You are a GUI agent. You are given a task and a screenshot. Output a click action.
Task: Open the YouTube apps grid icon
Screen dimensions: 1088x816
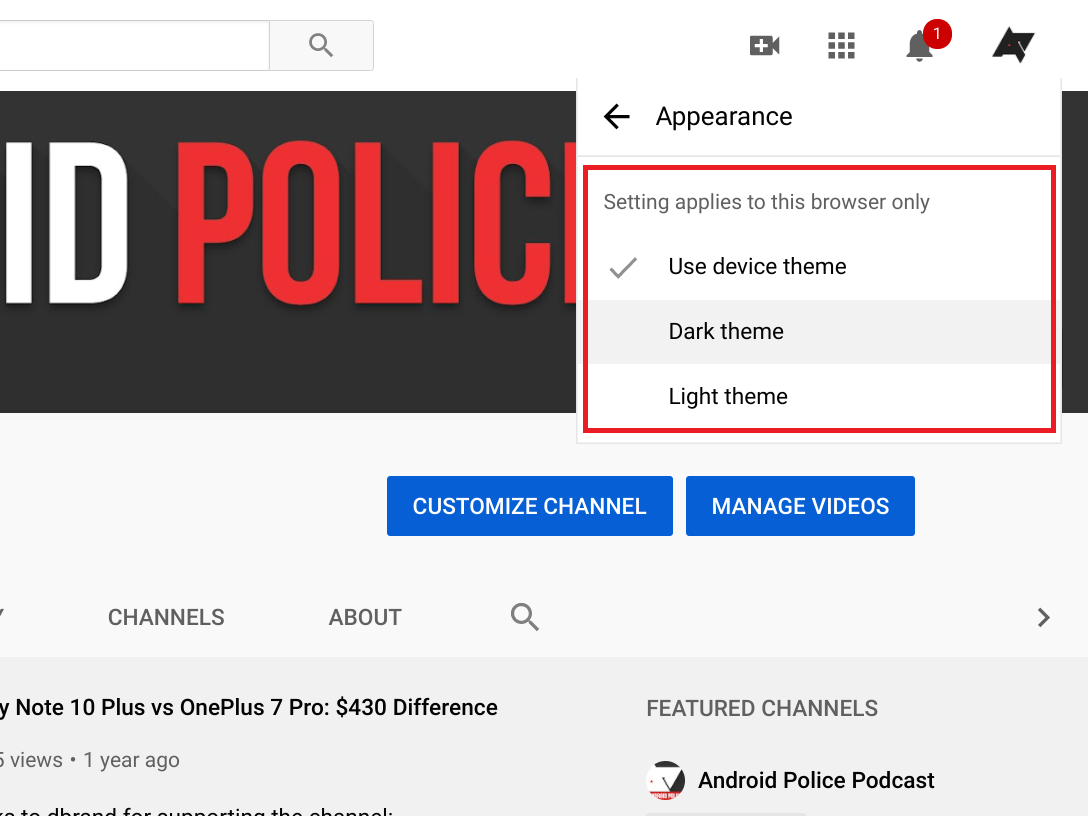(x=841, y=45)
